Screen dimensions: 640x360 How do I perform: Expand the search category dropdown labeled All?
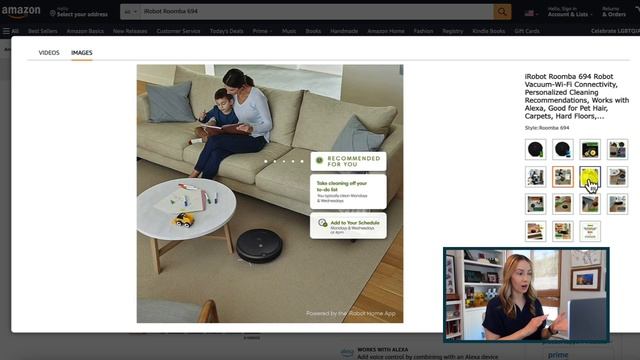point(131,12)
